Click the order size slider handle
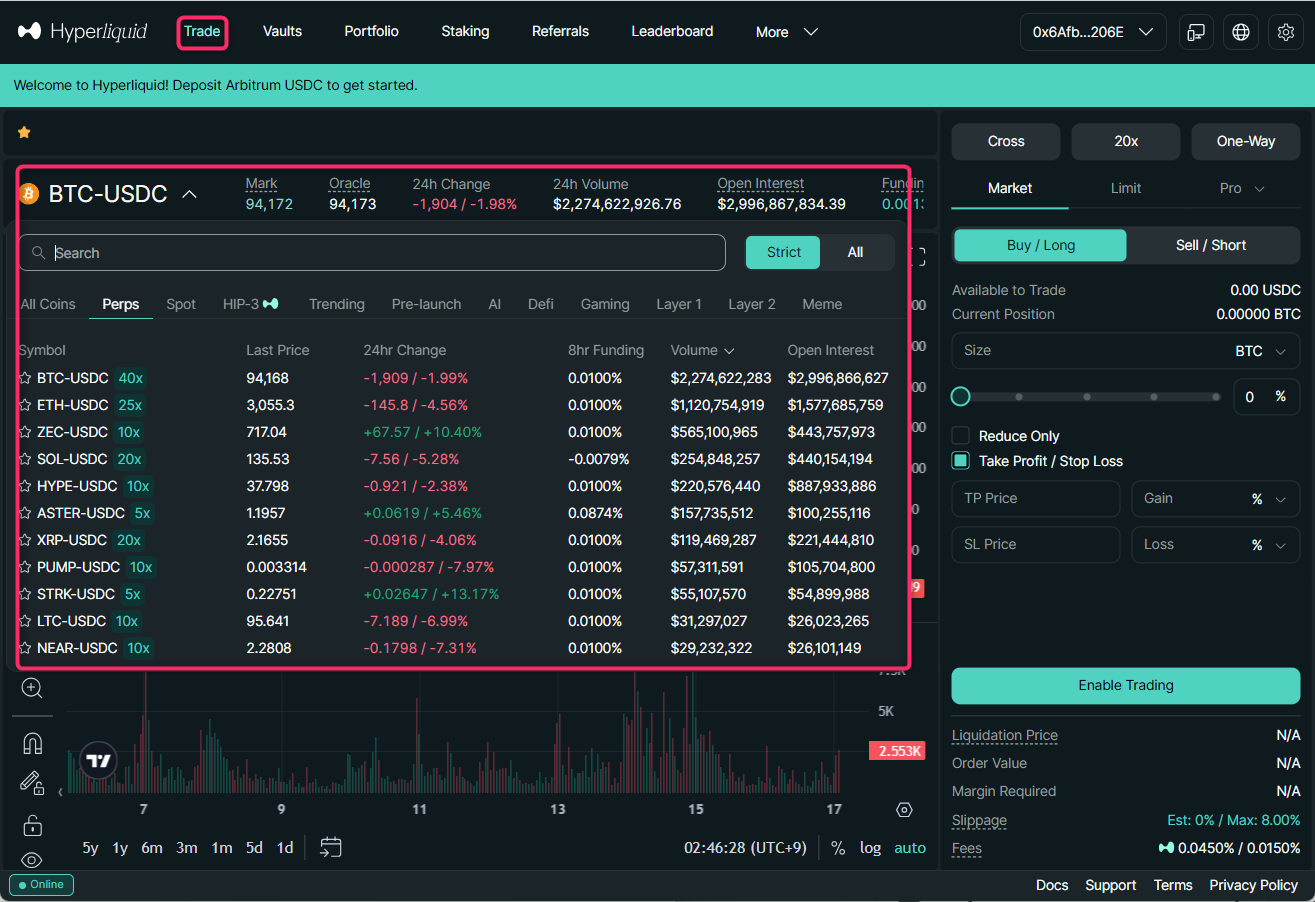Image resolution: width=1315 pixels, height=902 pixels. pos(961,397)
